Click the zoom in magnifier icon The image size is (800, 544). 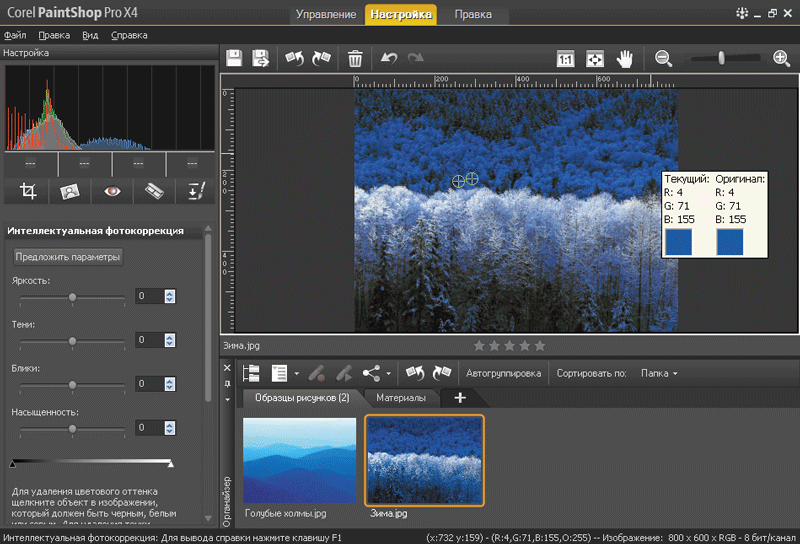pyautogui.click(x=782, y=59)
